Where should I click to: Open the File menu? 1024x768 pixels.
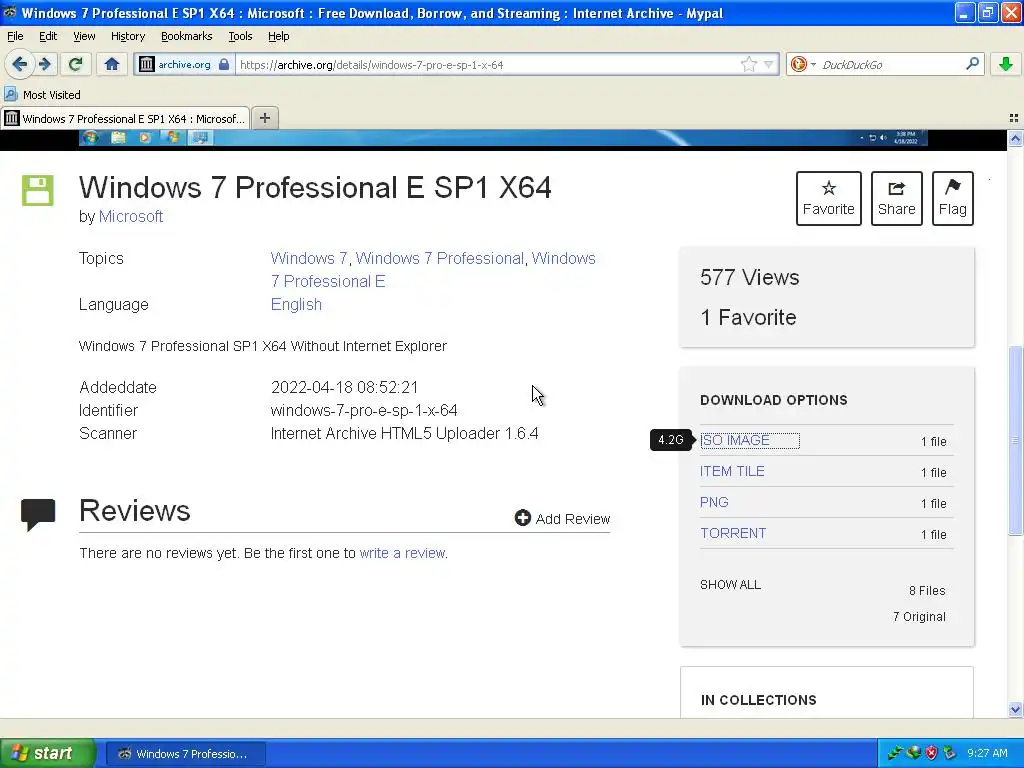[15, 36]
